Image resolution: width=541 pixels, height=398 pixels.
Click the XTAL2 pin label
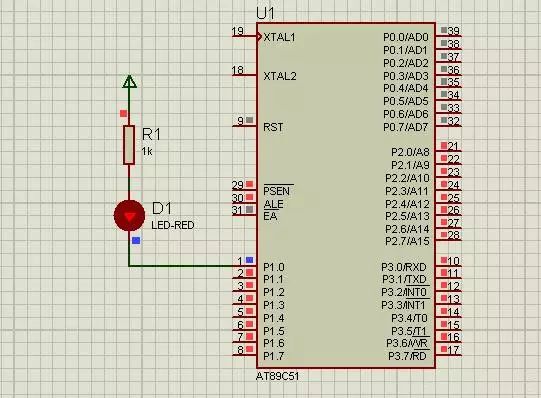(280, 76)
